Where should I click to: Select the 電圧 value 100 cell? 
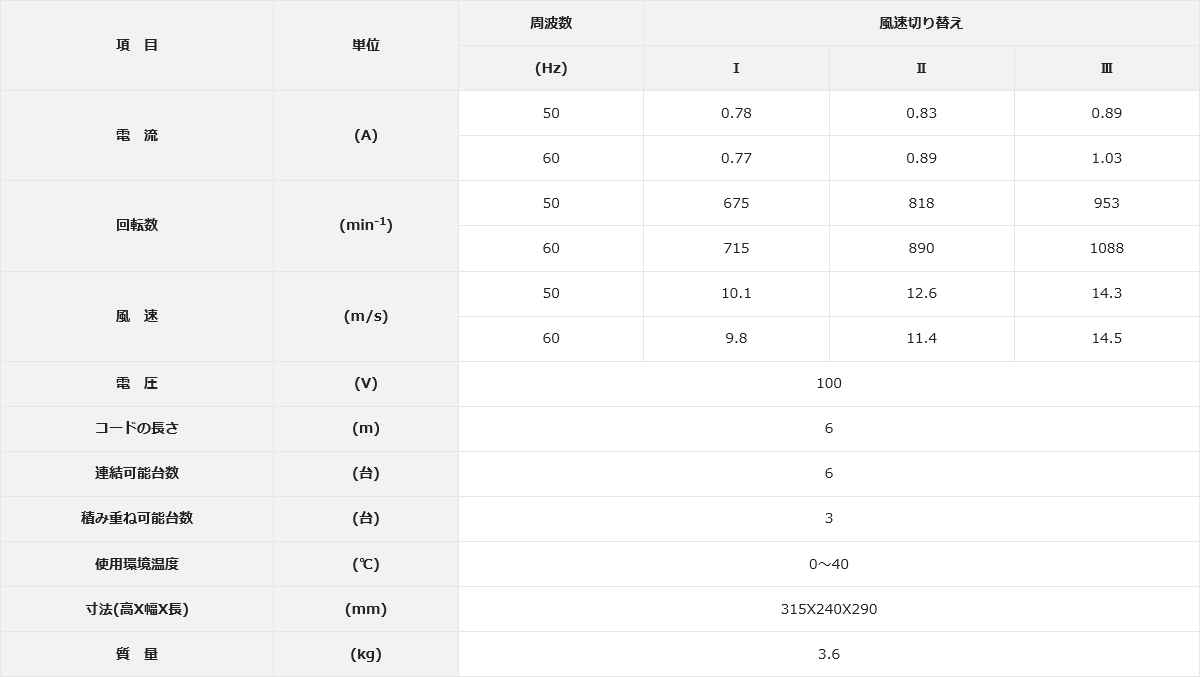click(x=829, y=383)
